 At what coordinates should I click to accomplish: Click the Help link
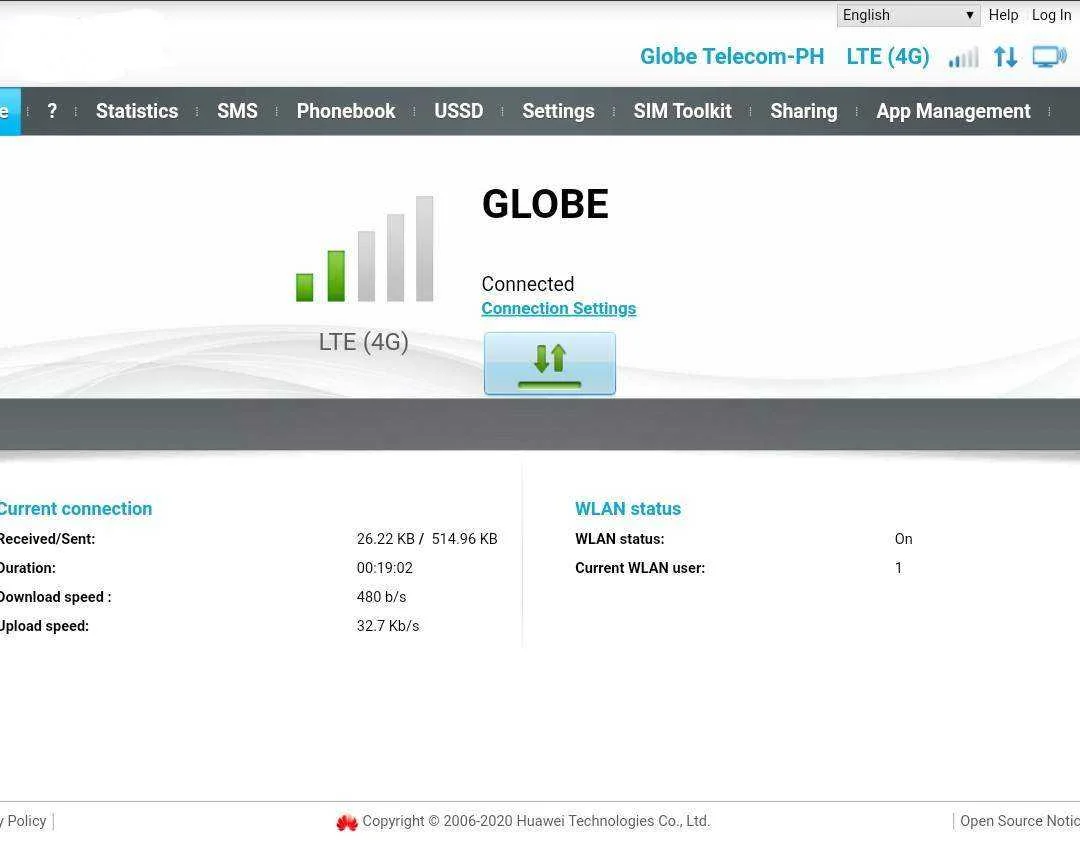tap(1003, 15)
